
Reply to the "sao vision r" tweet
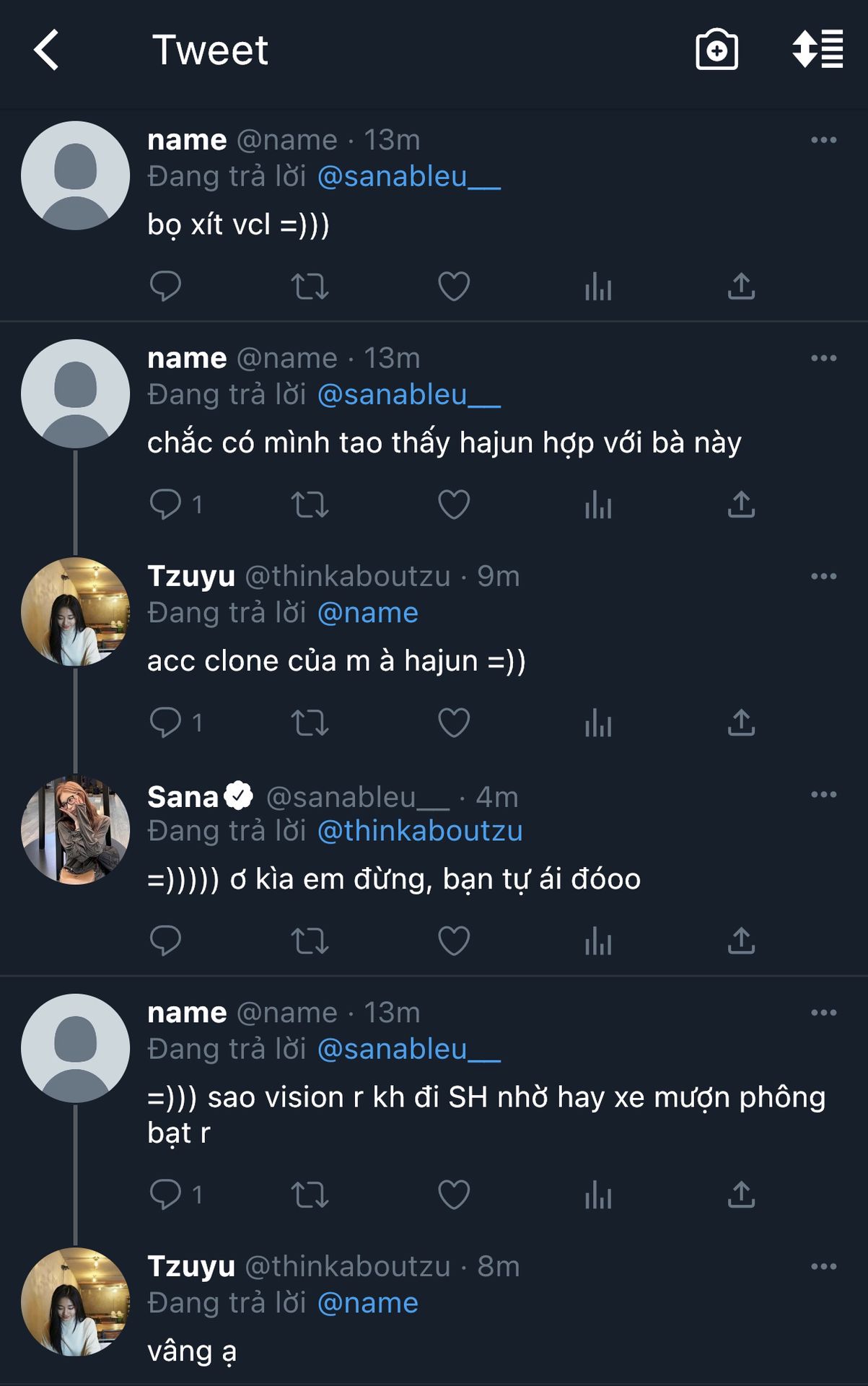[x=165, y=1195]
